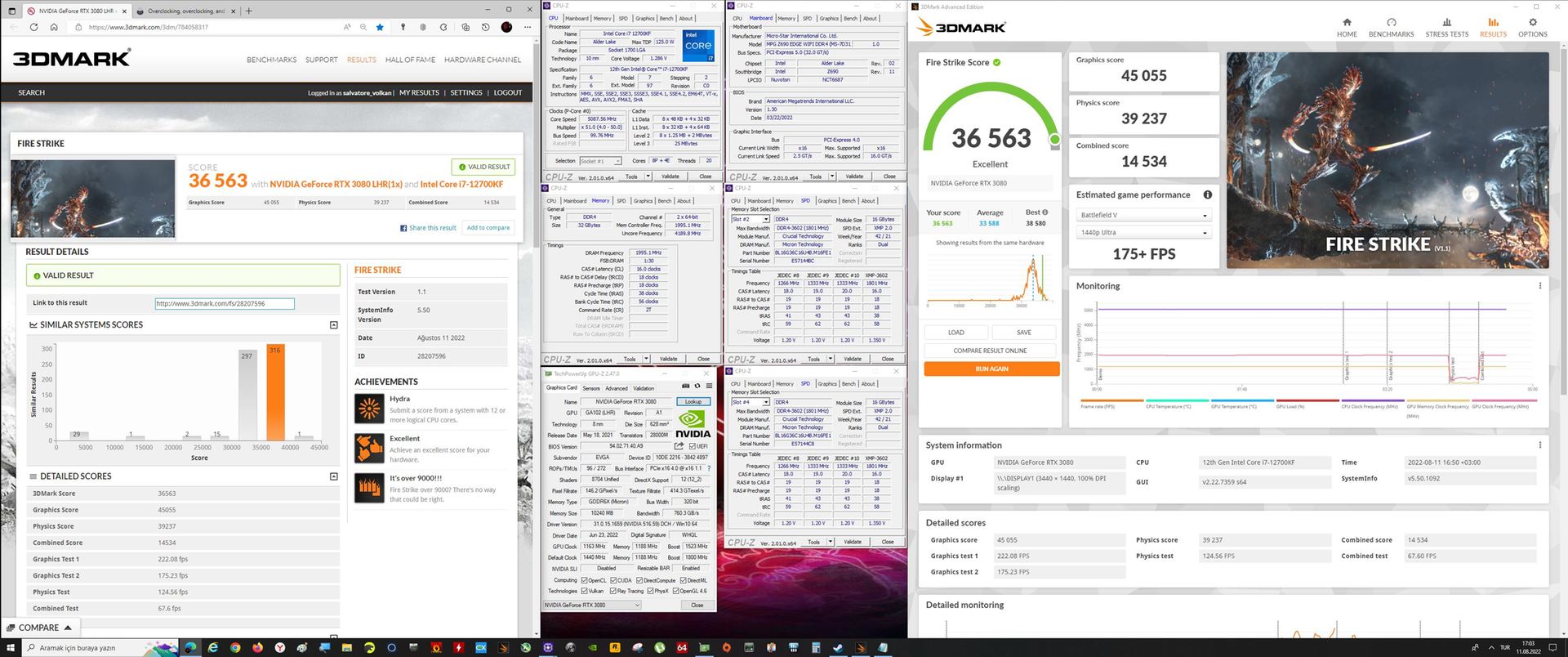Open GPU-Z hamburger menu icon
Viewport: 1568px width, 657px height.
(709, 386)
